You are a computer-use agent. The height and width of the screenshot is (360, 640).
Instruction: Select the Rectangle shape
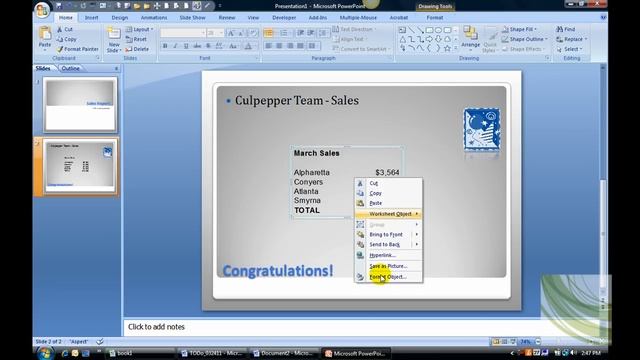coord(429,30)
